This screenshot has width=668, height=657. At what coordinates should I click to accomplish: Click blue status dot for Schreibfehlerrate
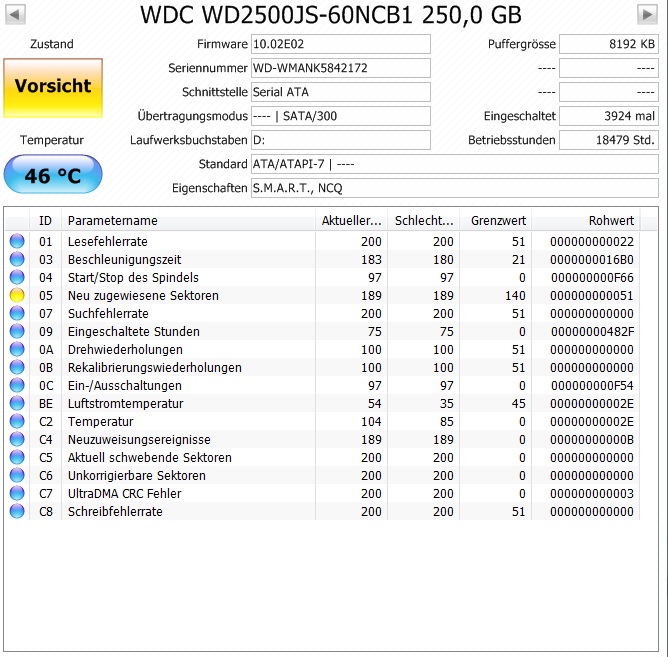click(x=17, y=511)
